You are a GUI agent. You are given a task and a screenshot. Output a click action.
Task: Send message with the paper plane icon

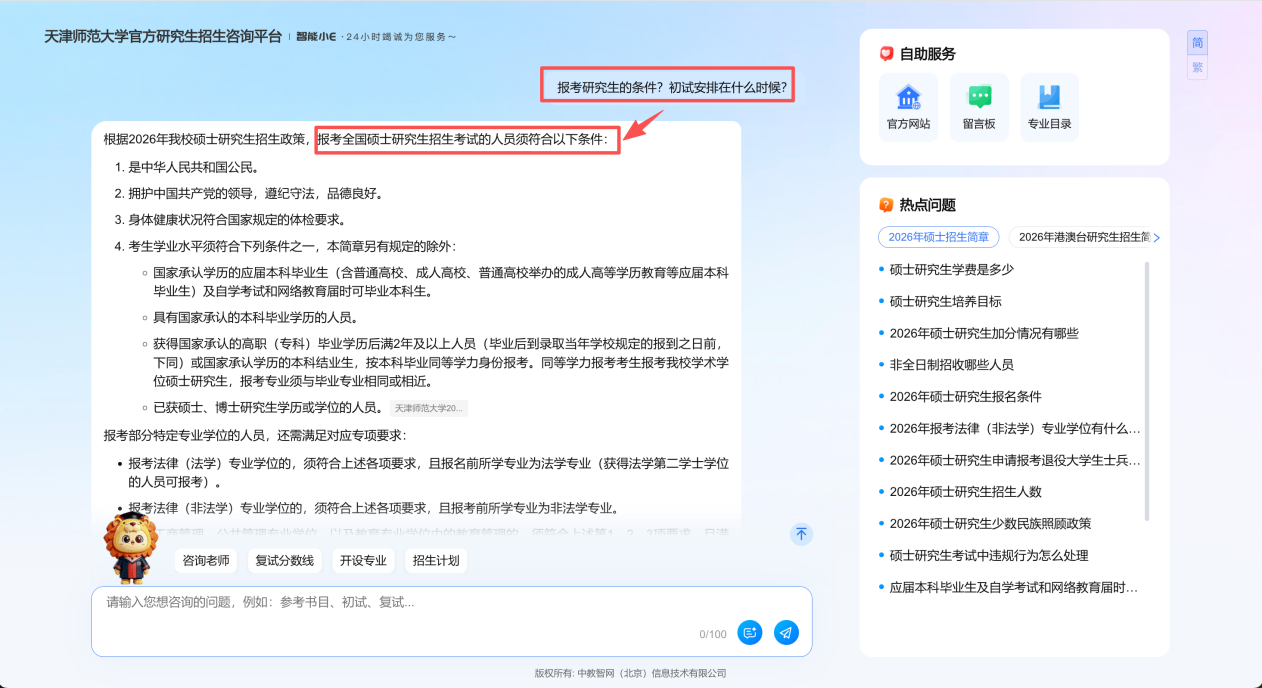(786, 632)
